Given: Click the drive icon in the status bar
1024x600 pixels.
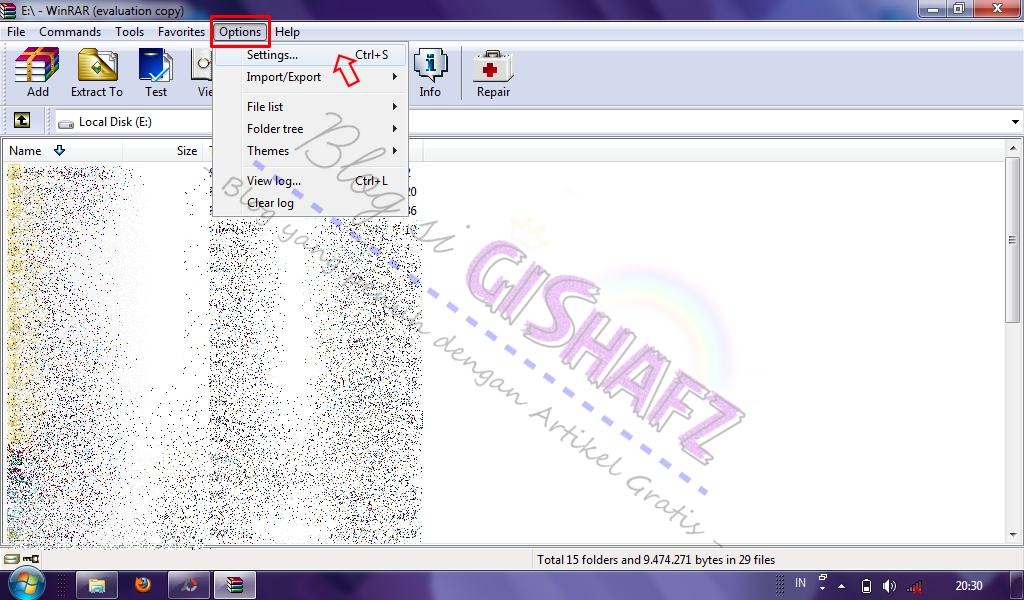Looking at the screenshot, I should tap(9, 559).
